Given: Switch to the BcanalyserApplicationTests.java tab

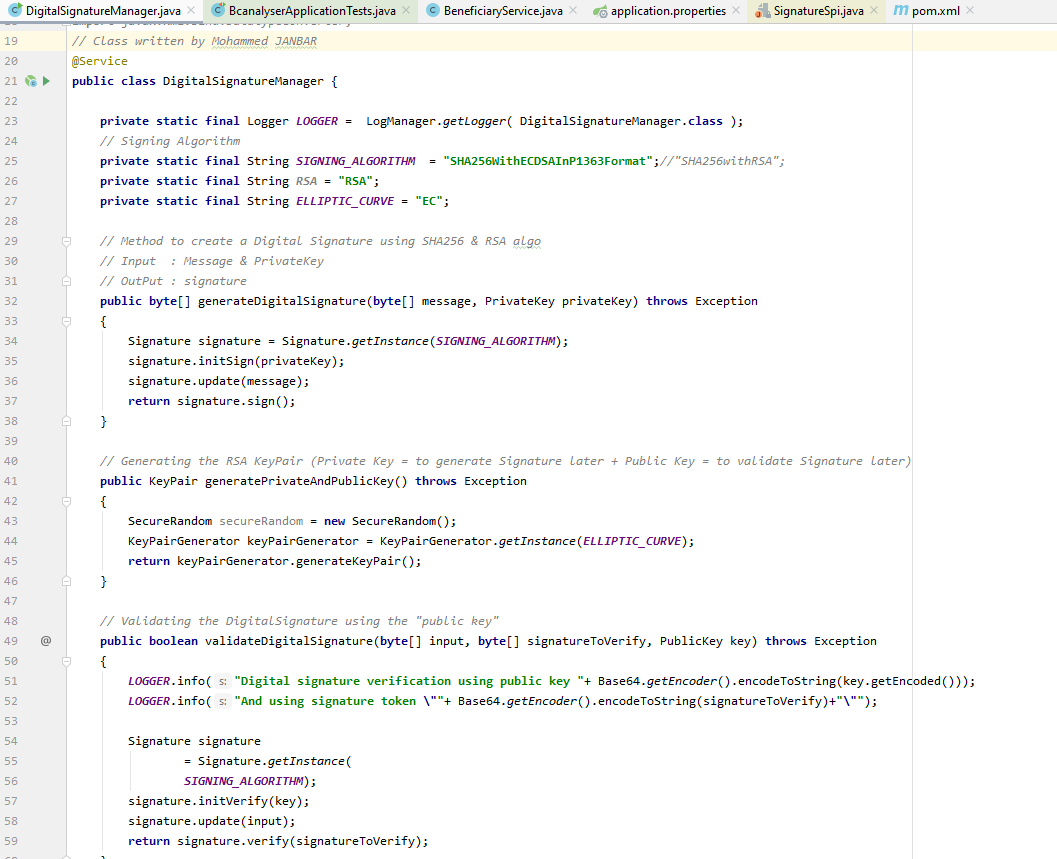Looking at the screenshot, I should pyautogui.click(x=311, y=11).
